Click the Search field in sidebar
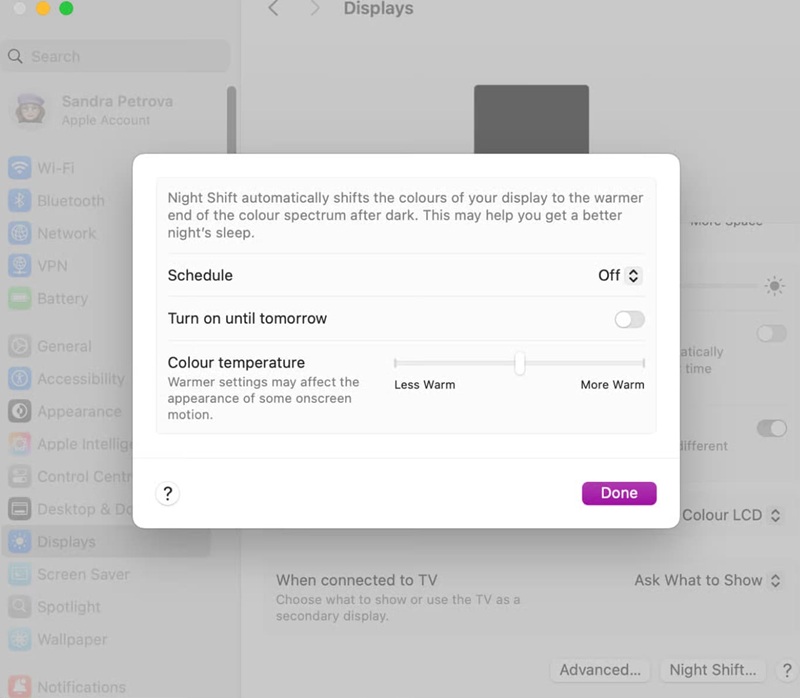The image size is (800, 698). 116,56
